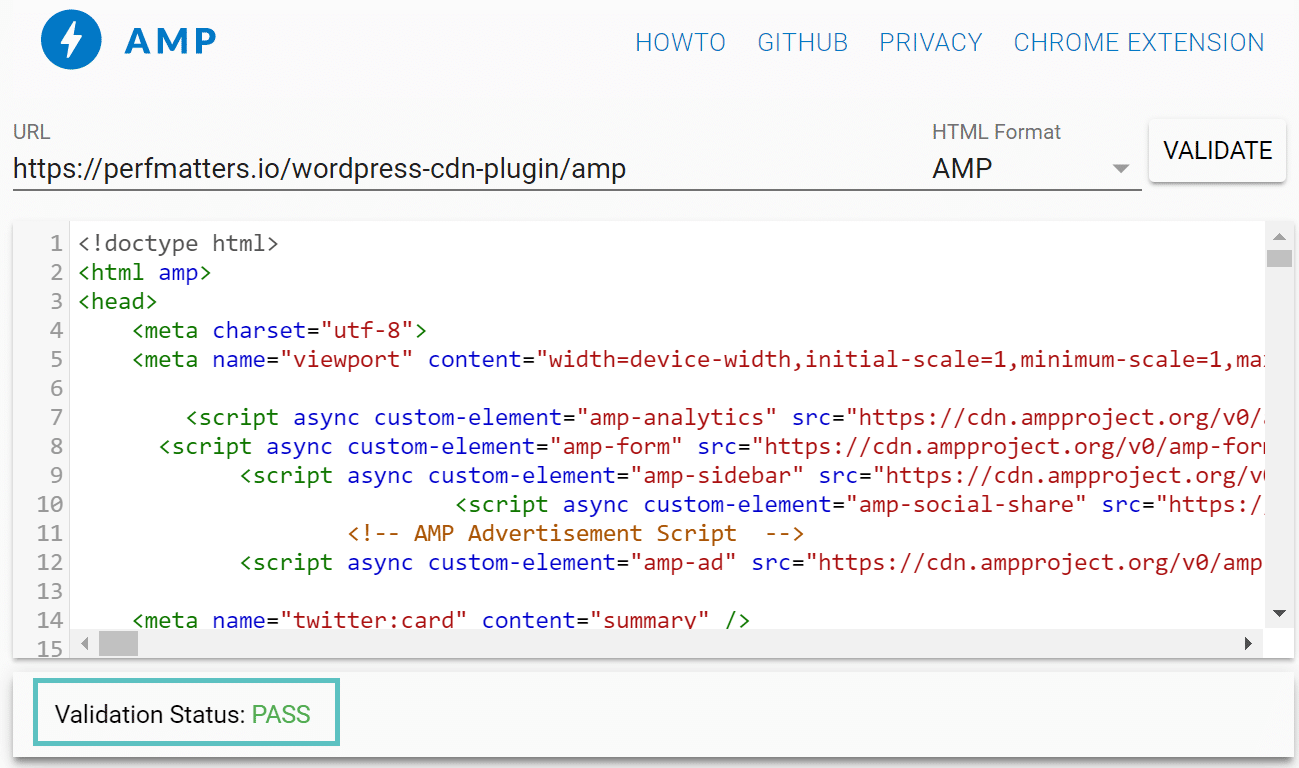Click the horizontal scrollbar left arrow
The image size is (1299, 768).
click(x=85, y=644)
